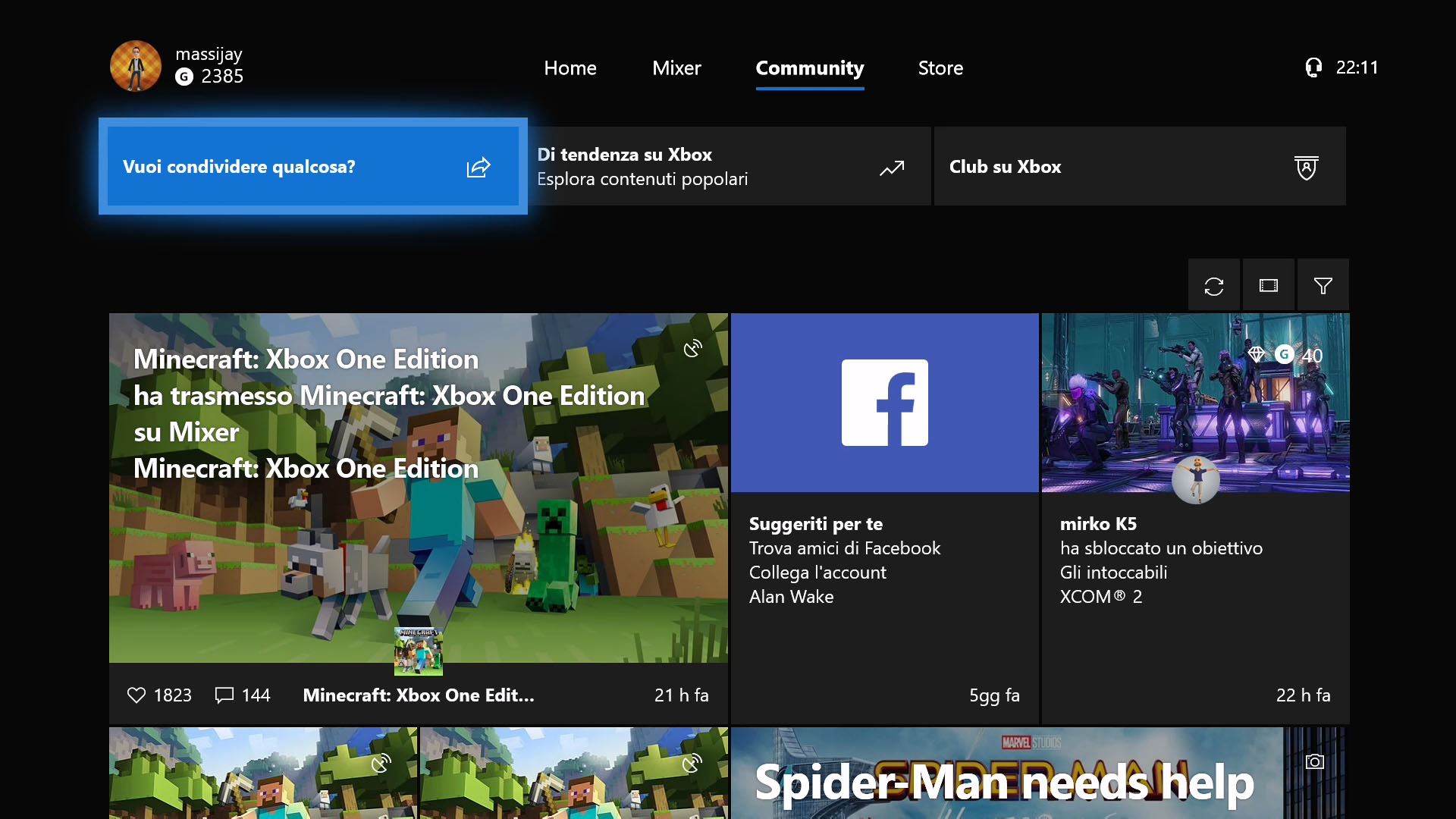Open mirko K5 achievement card text
The height and width of the screenshot is (819, 1456).
(x=1161, y=560)
